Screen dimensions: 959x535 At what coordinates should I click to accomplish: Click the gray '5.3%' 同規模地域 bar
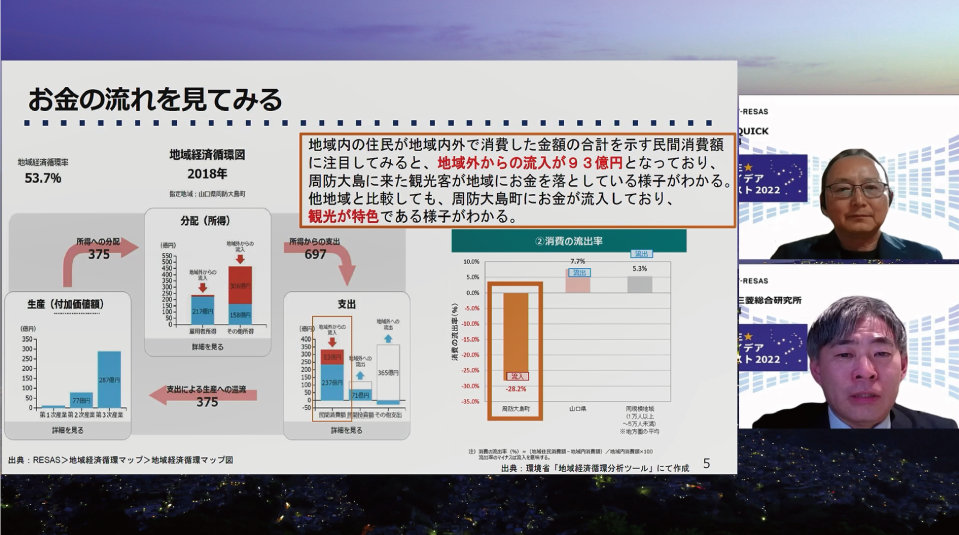pyautogui.click(x=640, y=284)
